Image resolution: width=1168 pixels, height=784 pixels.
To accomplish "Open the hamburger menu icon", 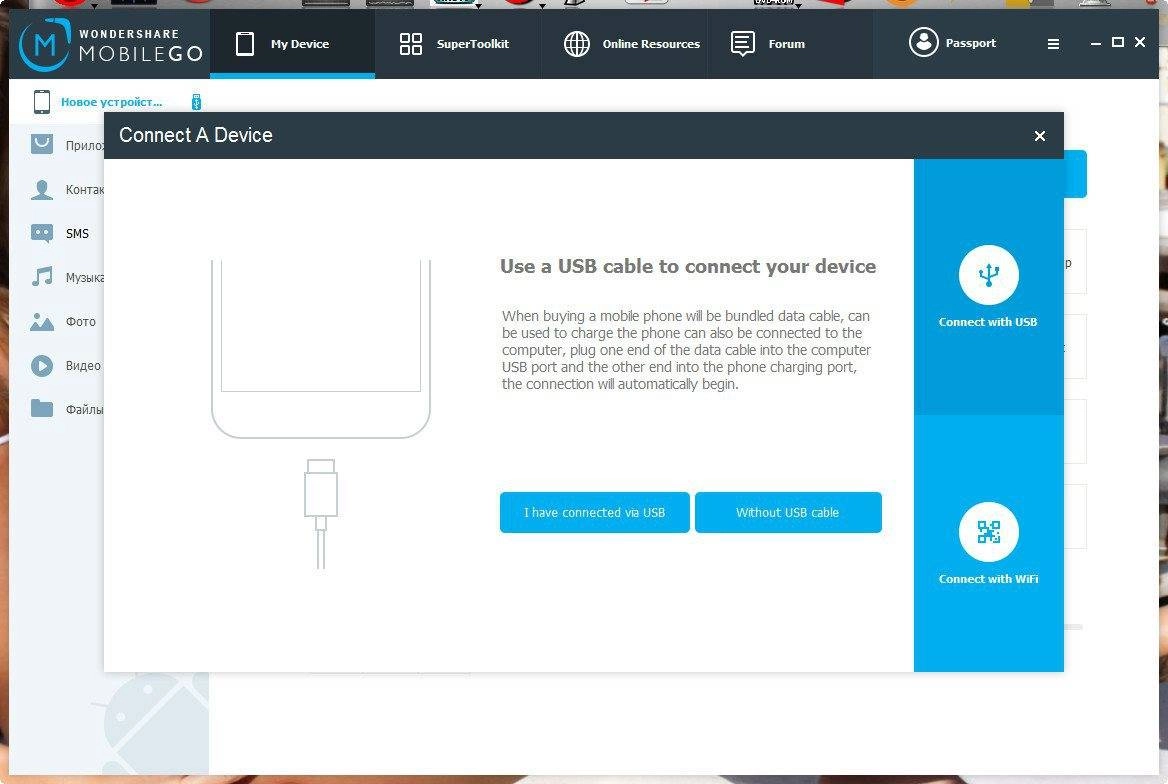I will 1053,44.
